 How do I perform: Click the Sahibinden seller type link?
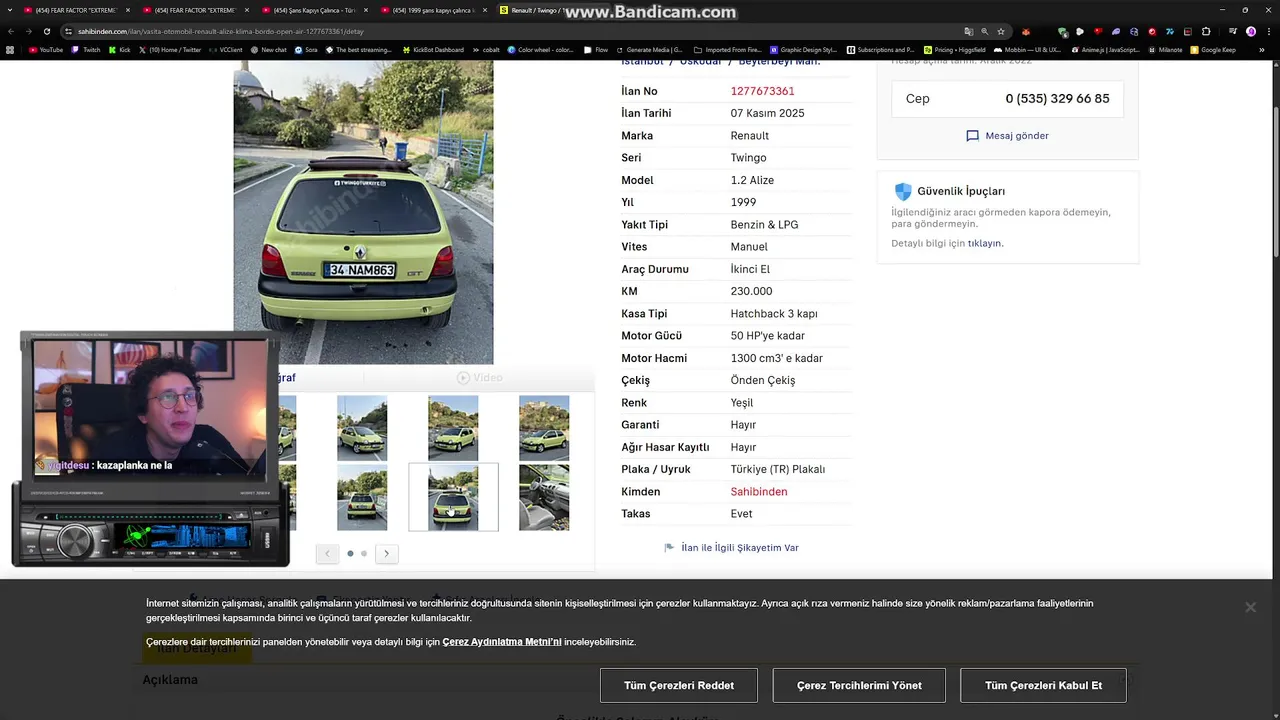point(759,492)
